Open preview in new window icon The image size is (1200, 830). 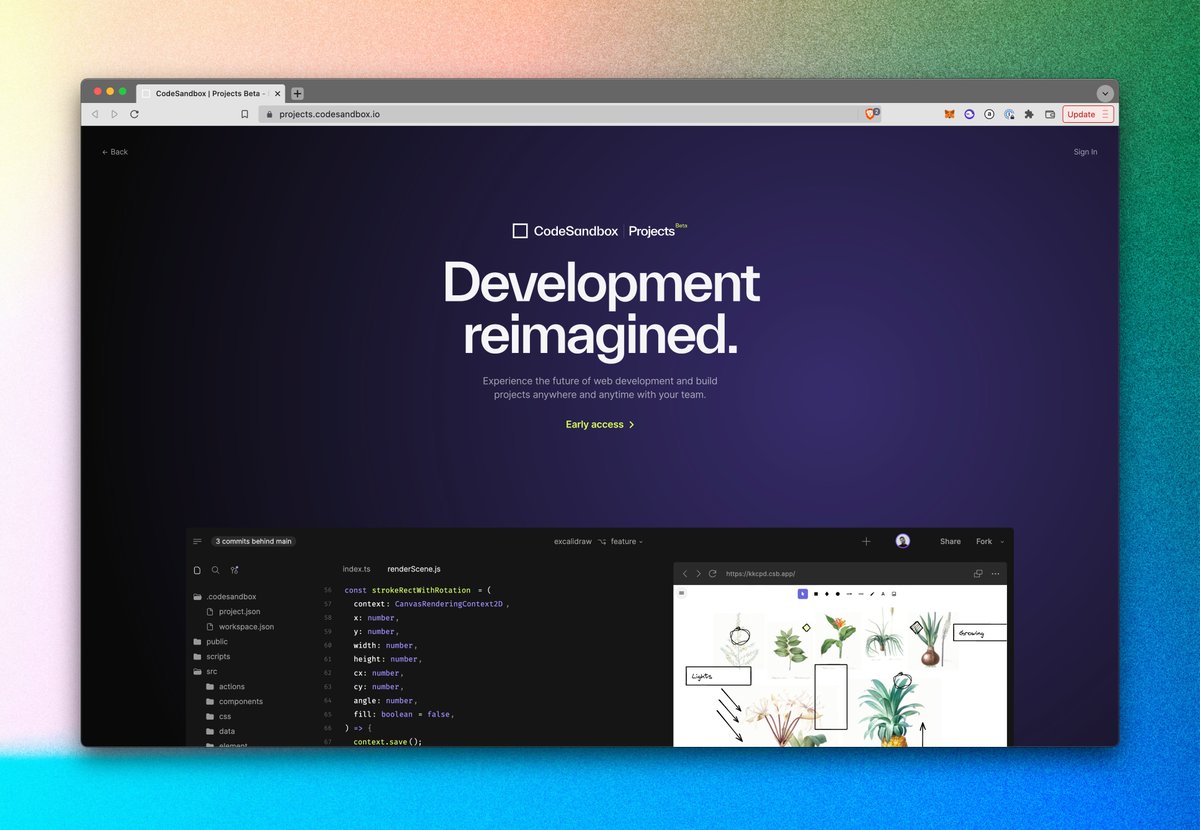[978, 574]
